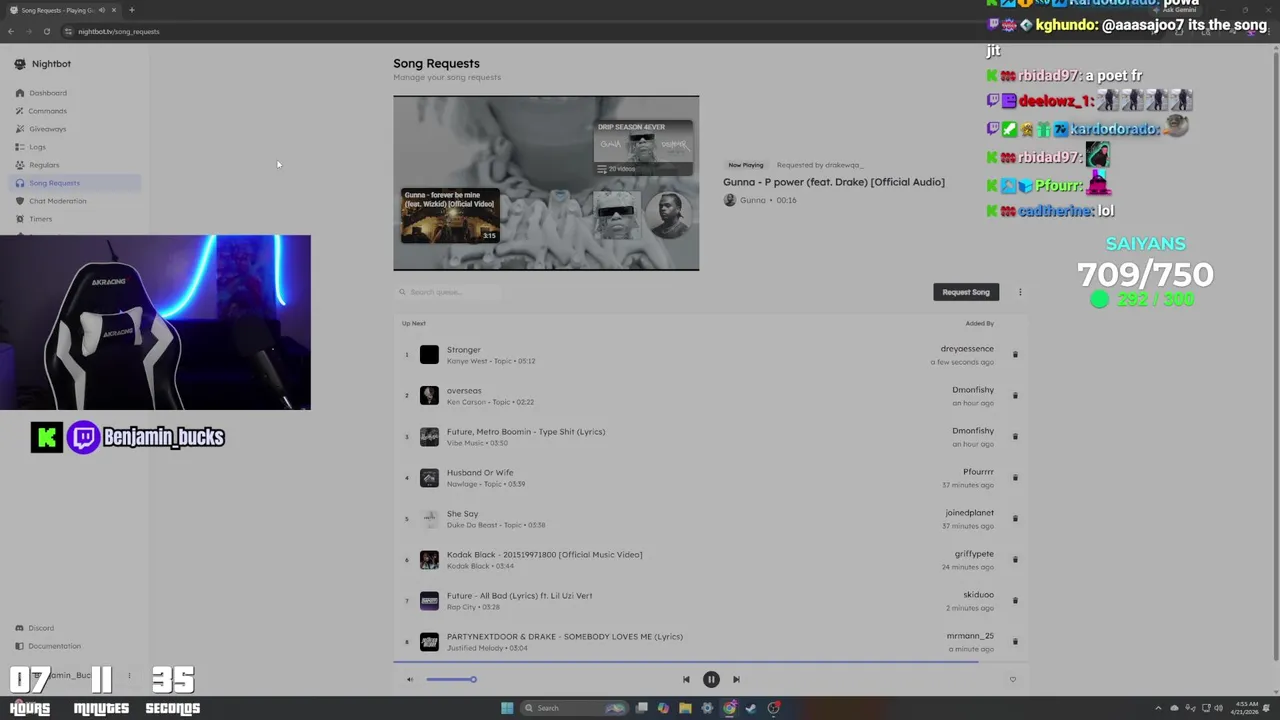Viewport: 1280px width, 720px height.
Task: Click the Commands wand icon
Action: 20,111
